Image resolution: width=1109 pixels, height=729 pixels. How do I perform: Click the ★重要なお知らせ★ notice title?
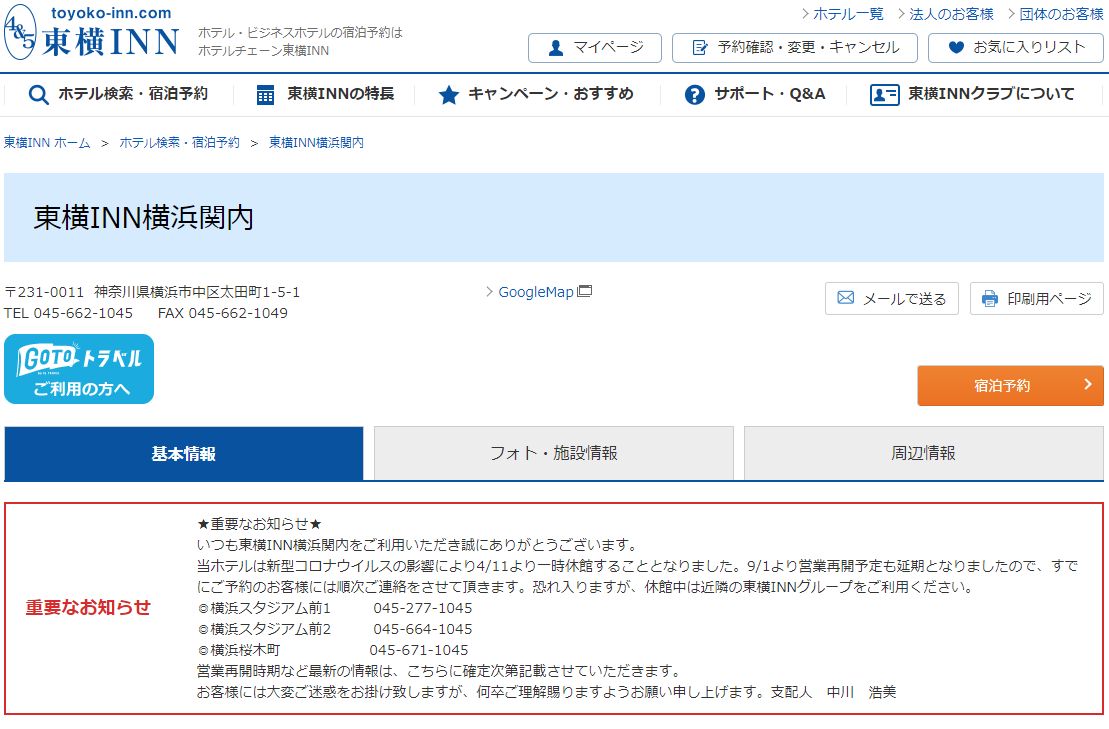click(260, 524)
